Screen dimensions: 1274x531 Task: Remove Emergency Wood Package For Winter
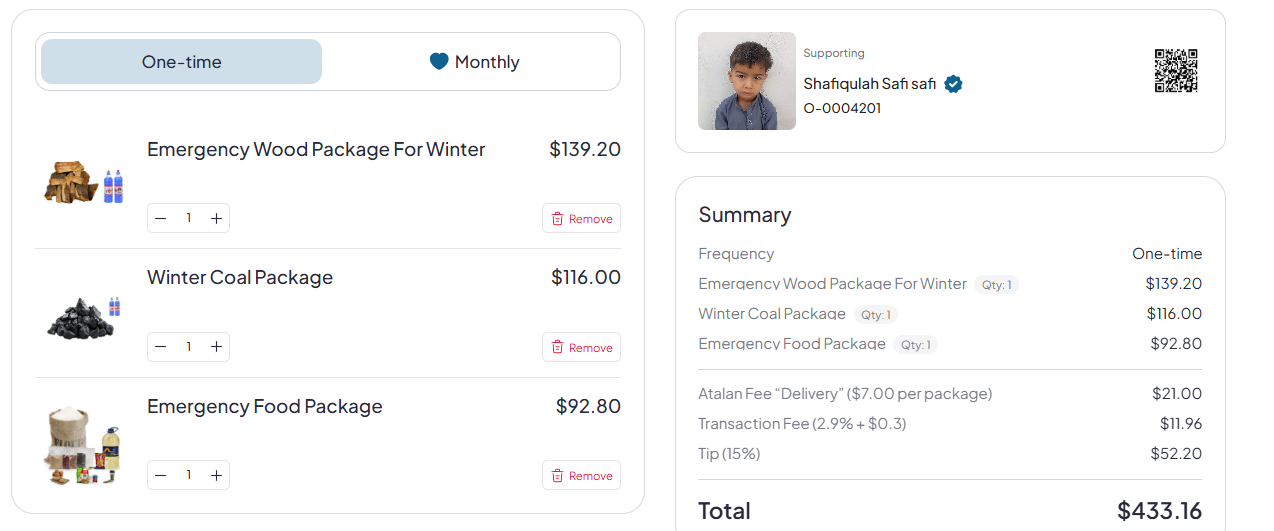point(581,218)
